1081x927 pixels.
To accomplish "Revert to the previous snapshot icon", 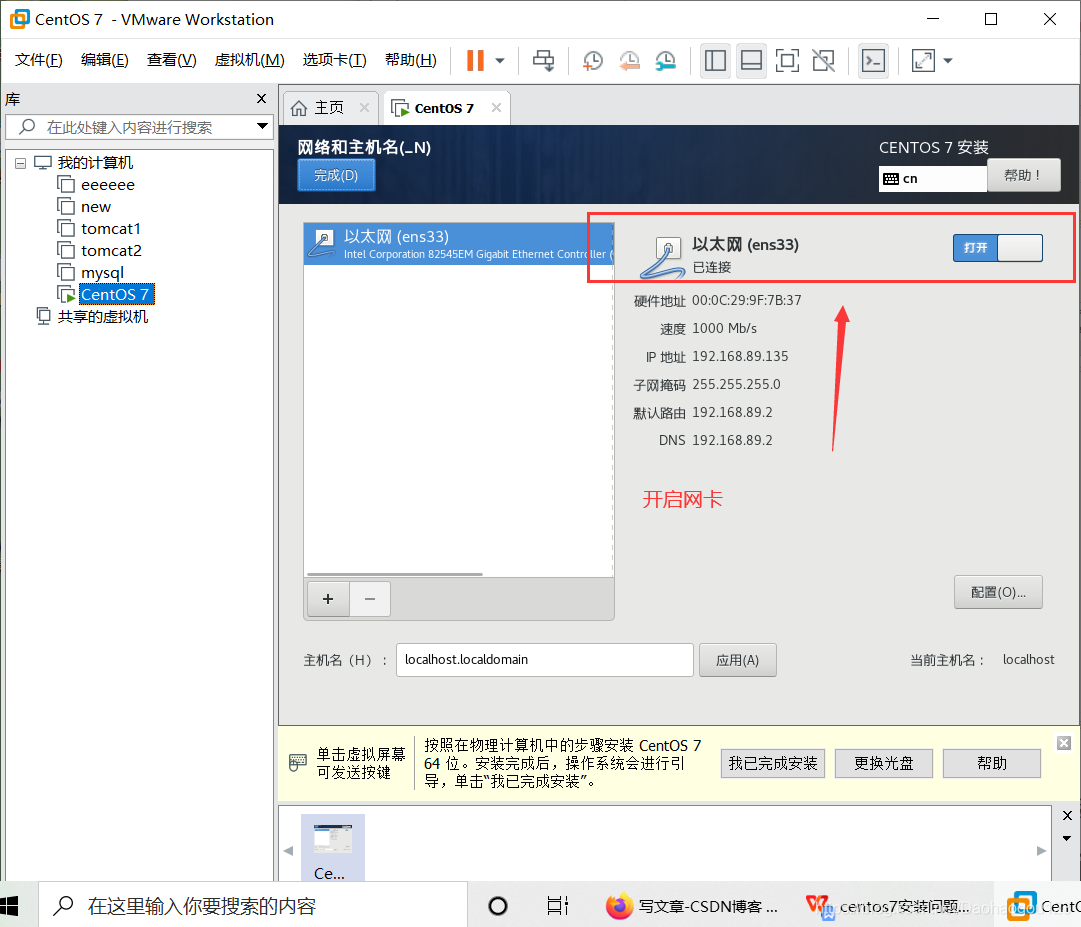I will point(629,61).
